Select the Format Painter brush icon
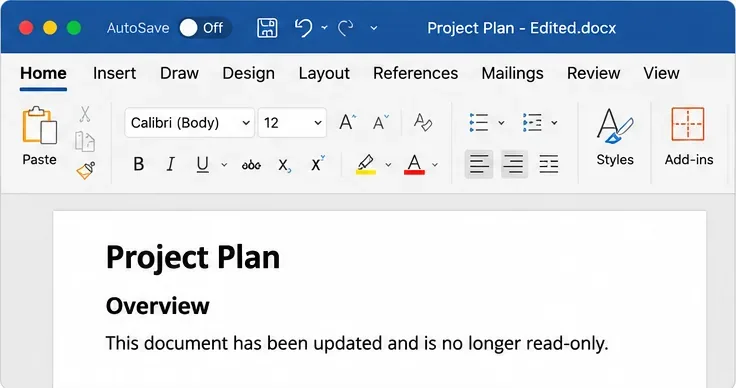 tap(86, 170)
